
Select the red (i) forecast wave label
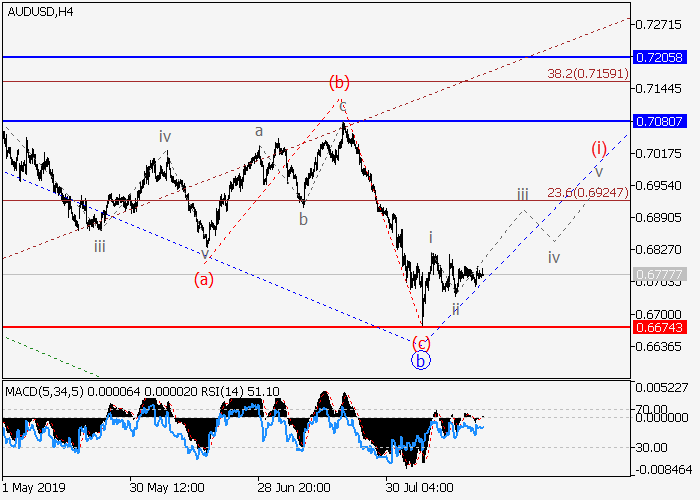598,148
